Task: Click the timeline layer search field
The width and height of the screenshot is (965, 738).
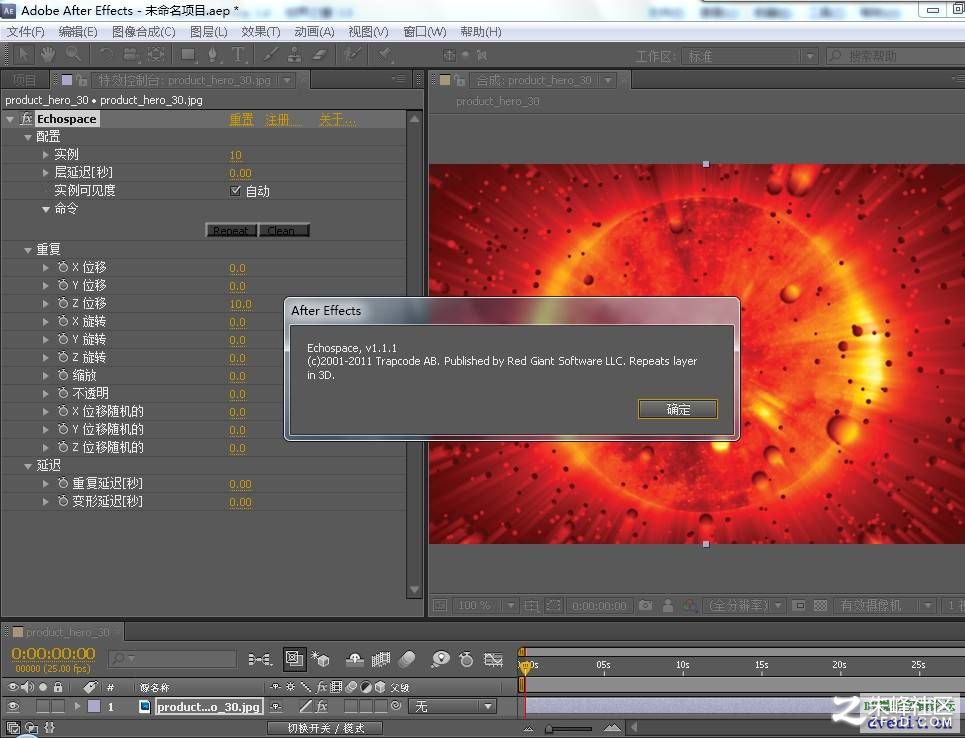Action: (173, 659)
